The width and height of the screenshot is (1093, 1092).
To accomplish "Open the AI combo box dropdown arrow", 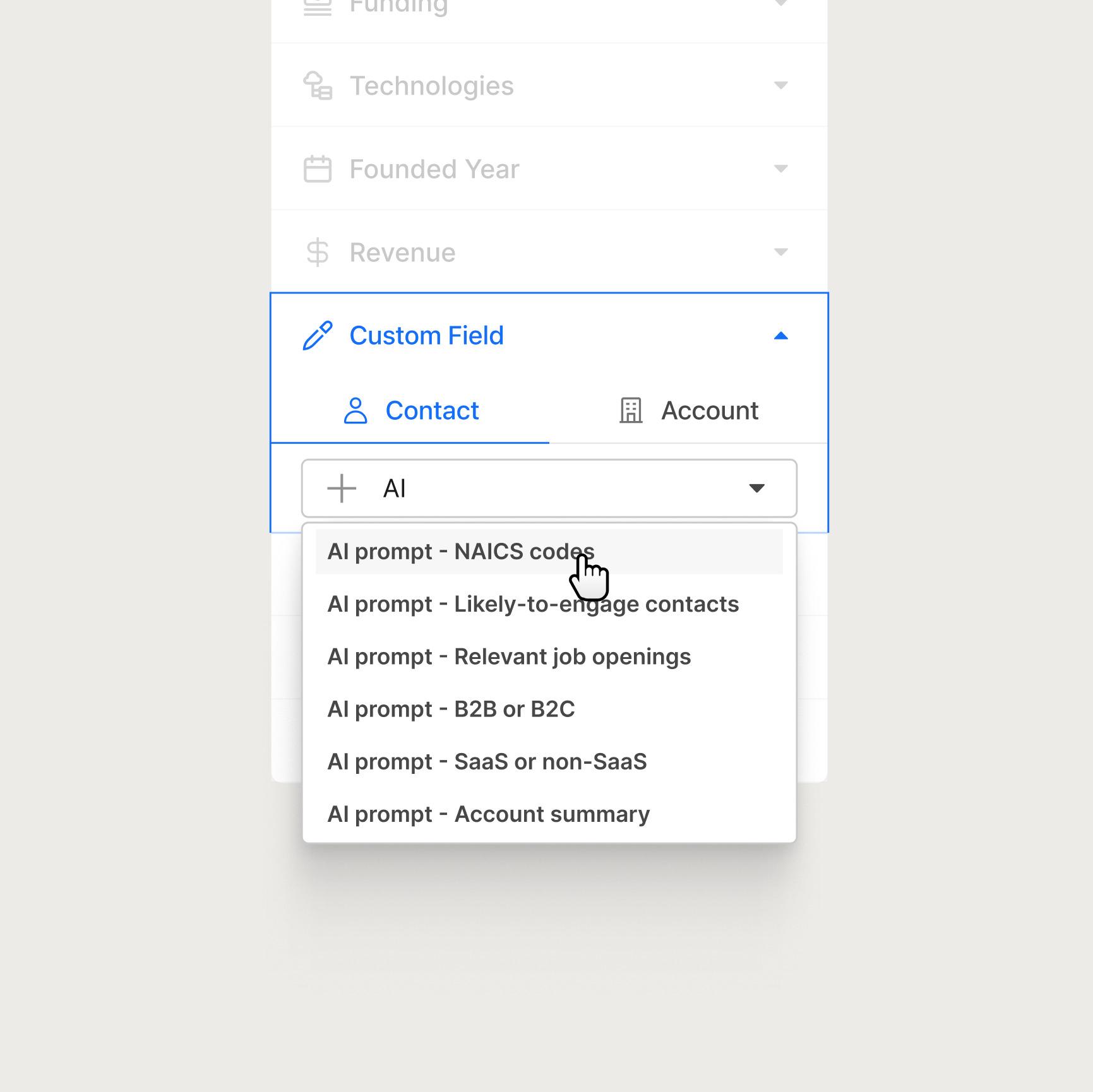I will coord(756,489).
